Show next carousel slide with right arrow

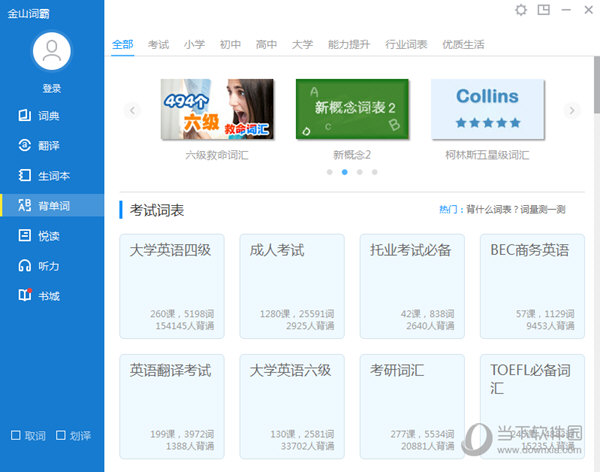click(x=572, y=111)
